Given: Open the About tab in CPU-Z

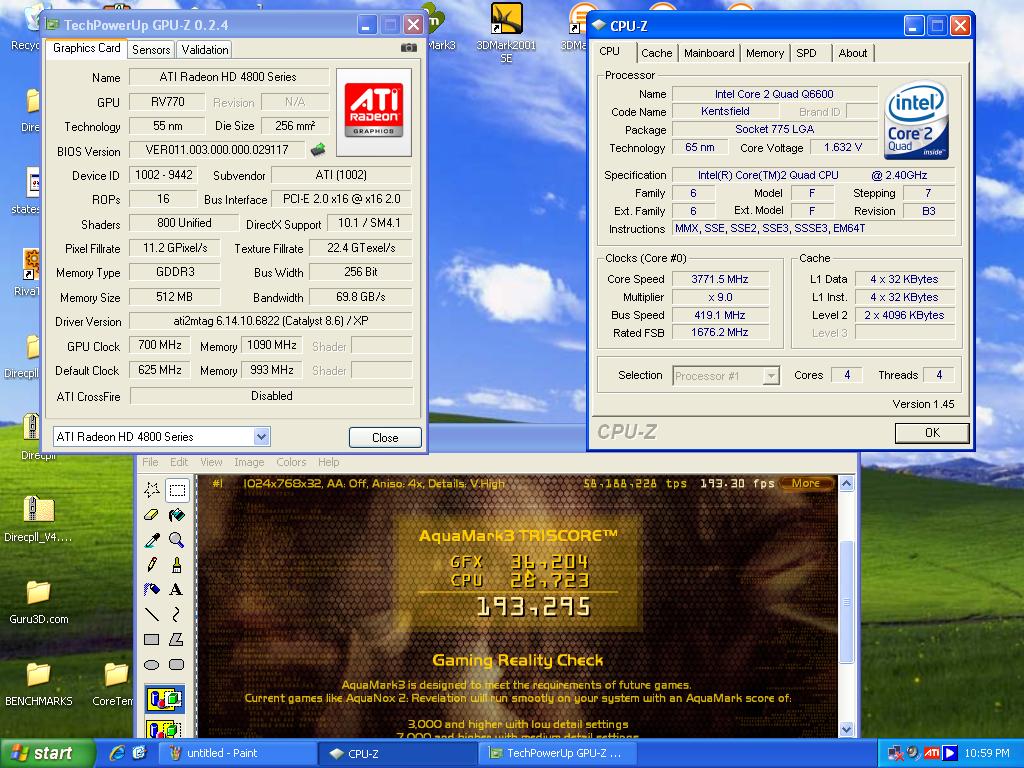Looking at the screenshot, I should 853,53.
